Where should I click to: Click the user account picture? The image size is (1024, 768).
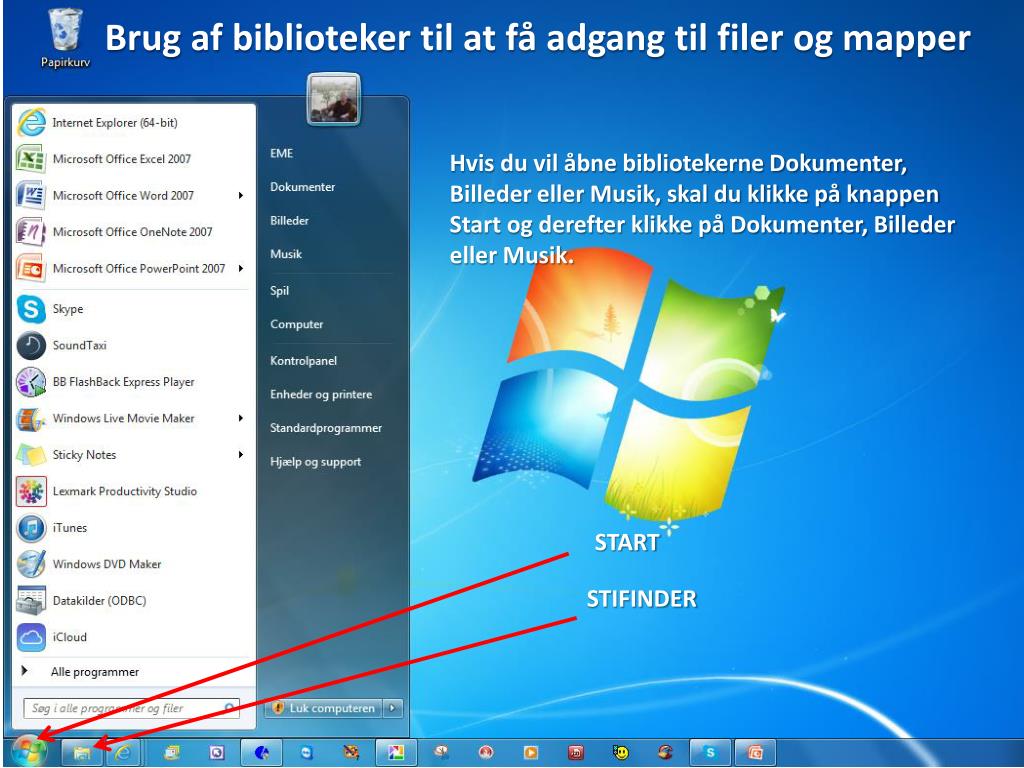point(334,99)
